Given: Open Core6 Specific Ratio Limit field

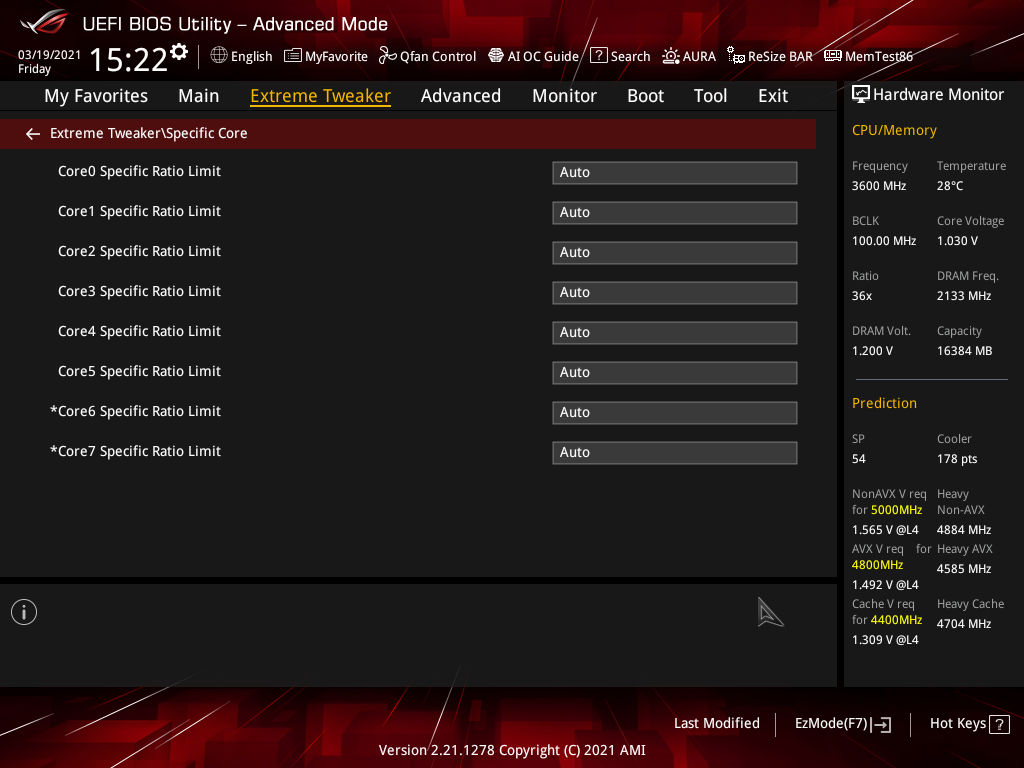Looking at the screenshot, I should click(x=675, y=413).
